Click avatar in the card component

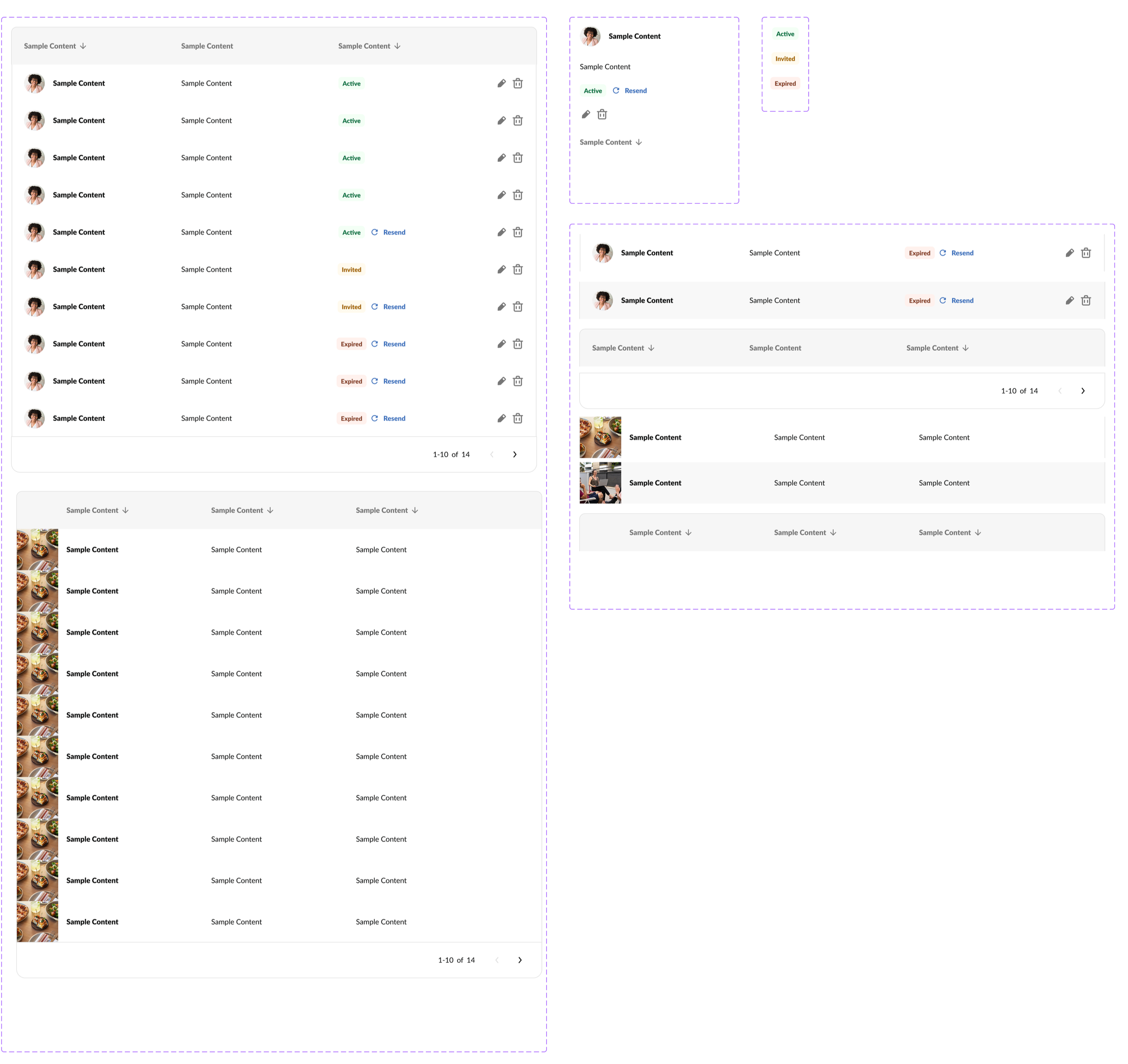pos(590,36)
